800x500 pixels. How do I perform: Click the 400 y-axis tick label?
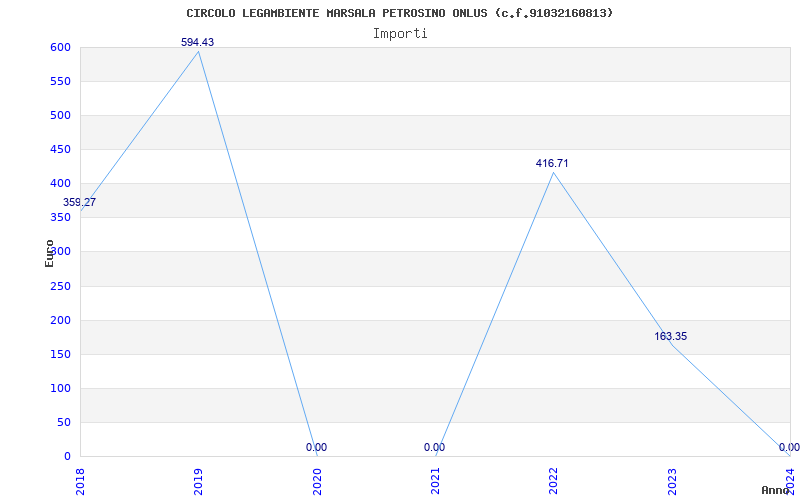pyautogui.click(x=60, y=184)
